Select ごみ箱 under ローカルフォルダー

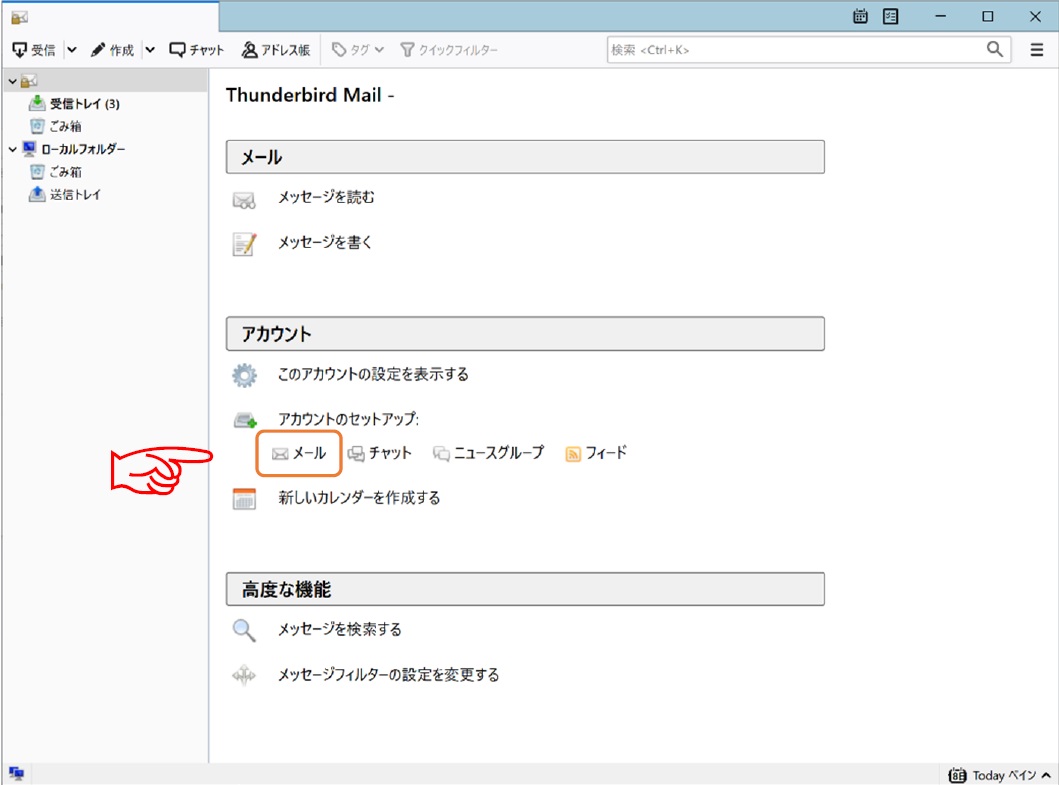[55, 172]
